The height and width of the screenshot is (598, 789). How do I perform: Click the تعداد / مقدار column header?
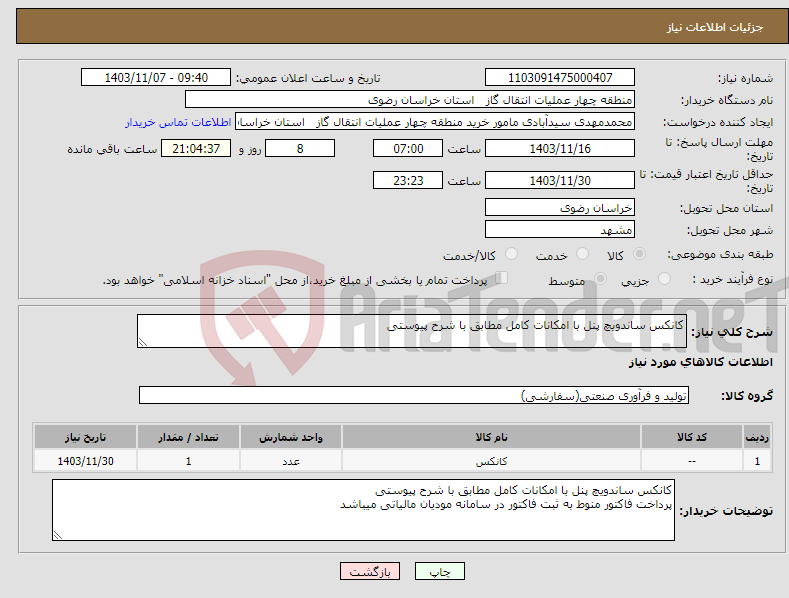click(x=188, y=437)
